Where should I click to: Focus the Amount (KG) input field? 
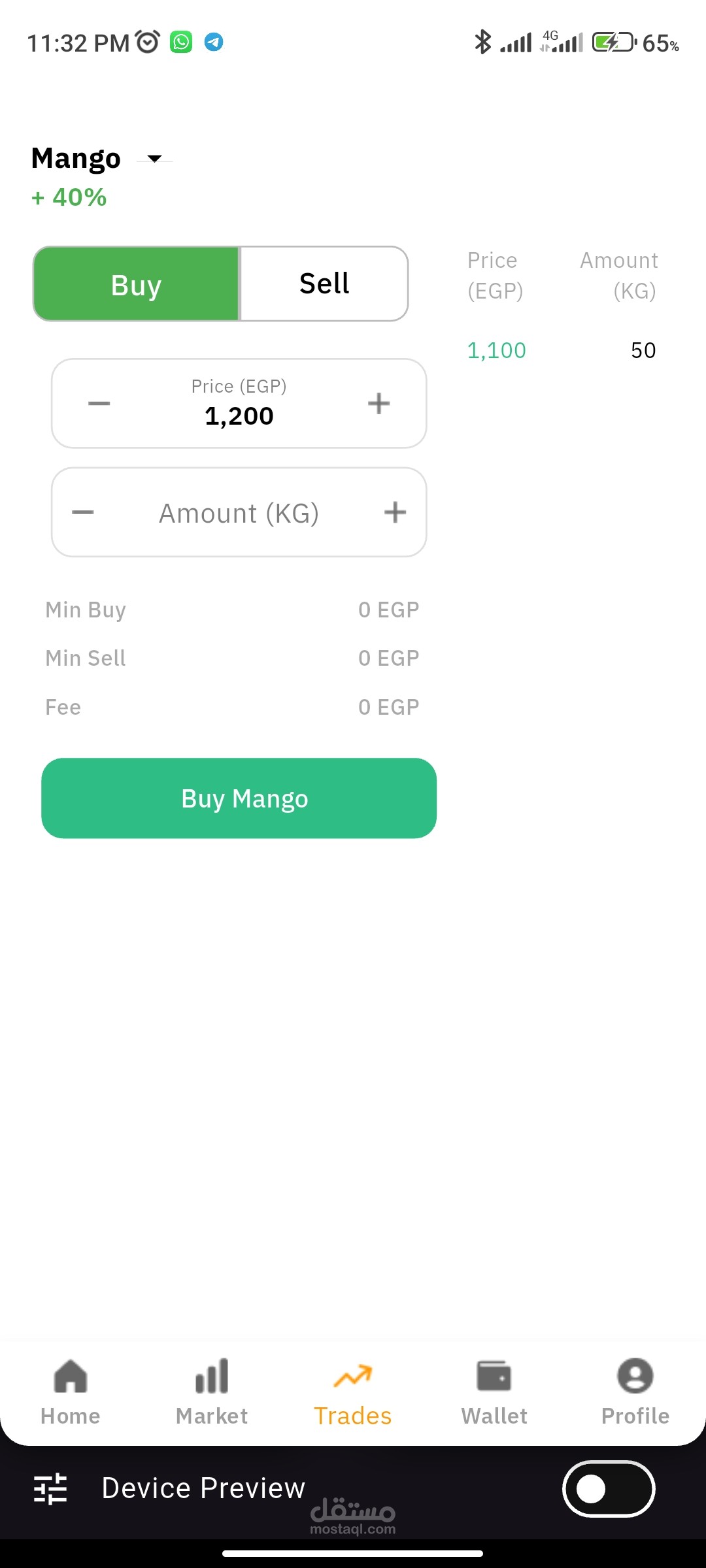(239, 514)
